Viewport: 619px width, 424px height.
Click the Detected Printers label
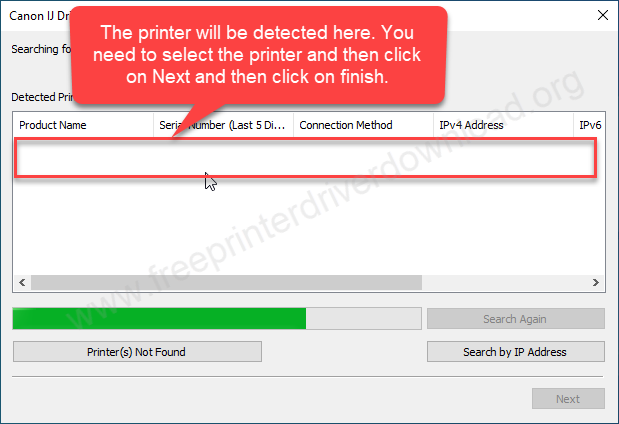[41, 97]
